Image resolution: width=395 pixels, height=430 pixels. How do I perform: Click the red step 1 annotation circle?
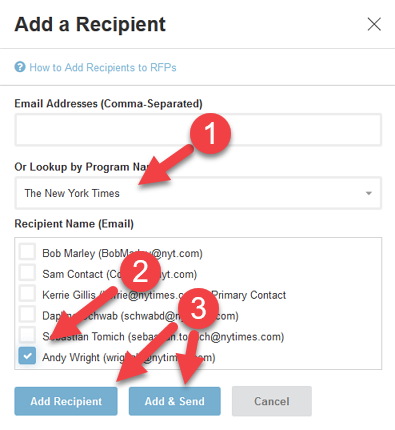point(210,134)
